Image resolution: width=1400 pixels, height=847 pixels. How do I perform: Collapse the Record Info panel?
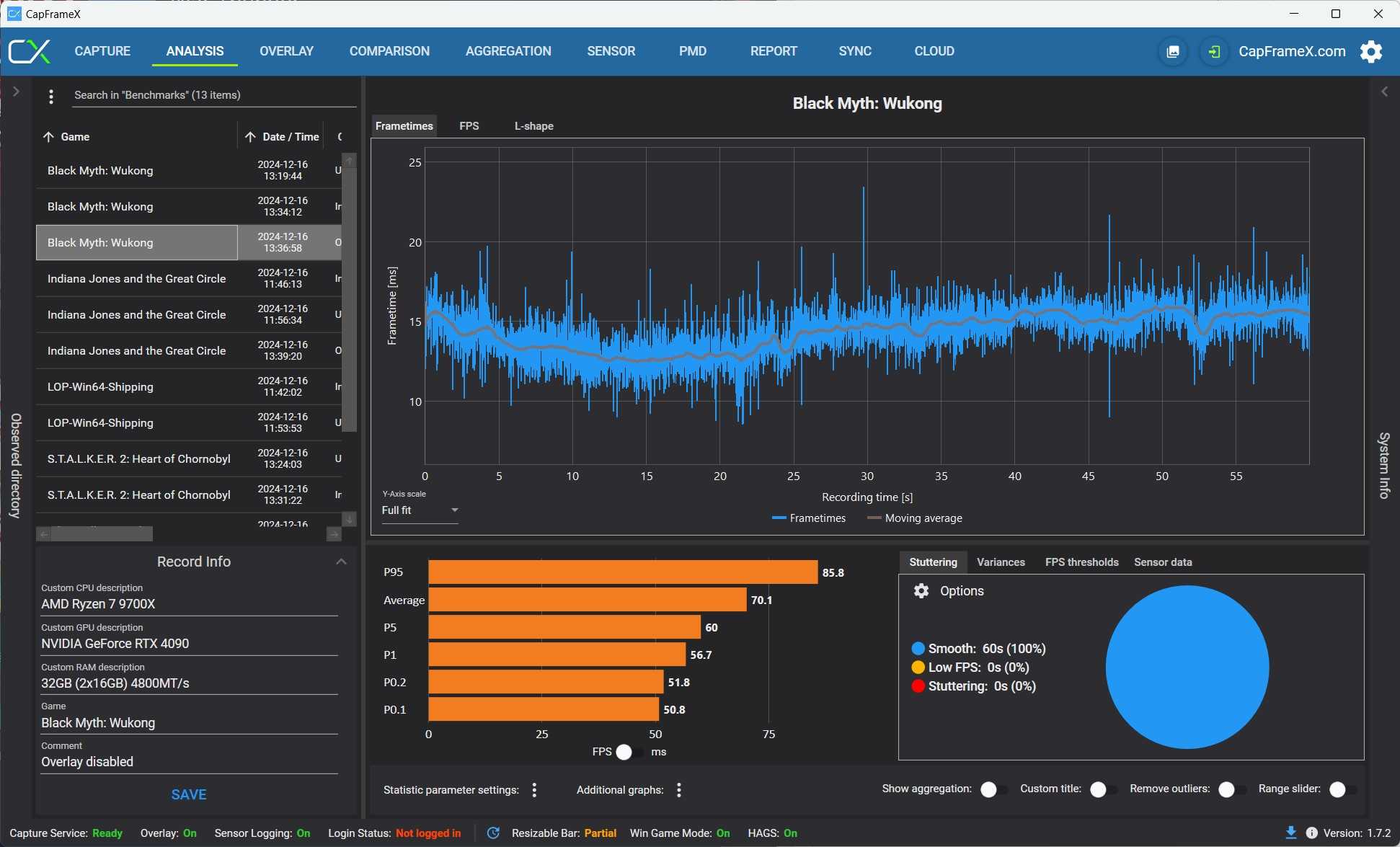pyautogui.click(x=342, y=562)
